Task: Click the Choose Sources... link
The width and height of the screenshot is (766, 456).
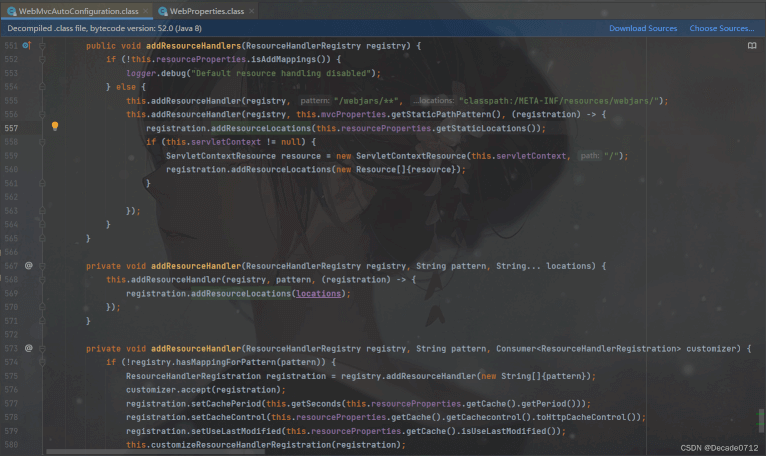Action: (722, 28)
